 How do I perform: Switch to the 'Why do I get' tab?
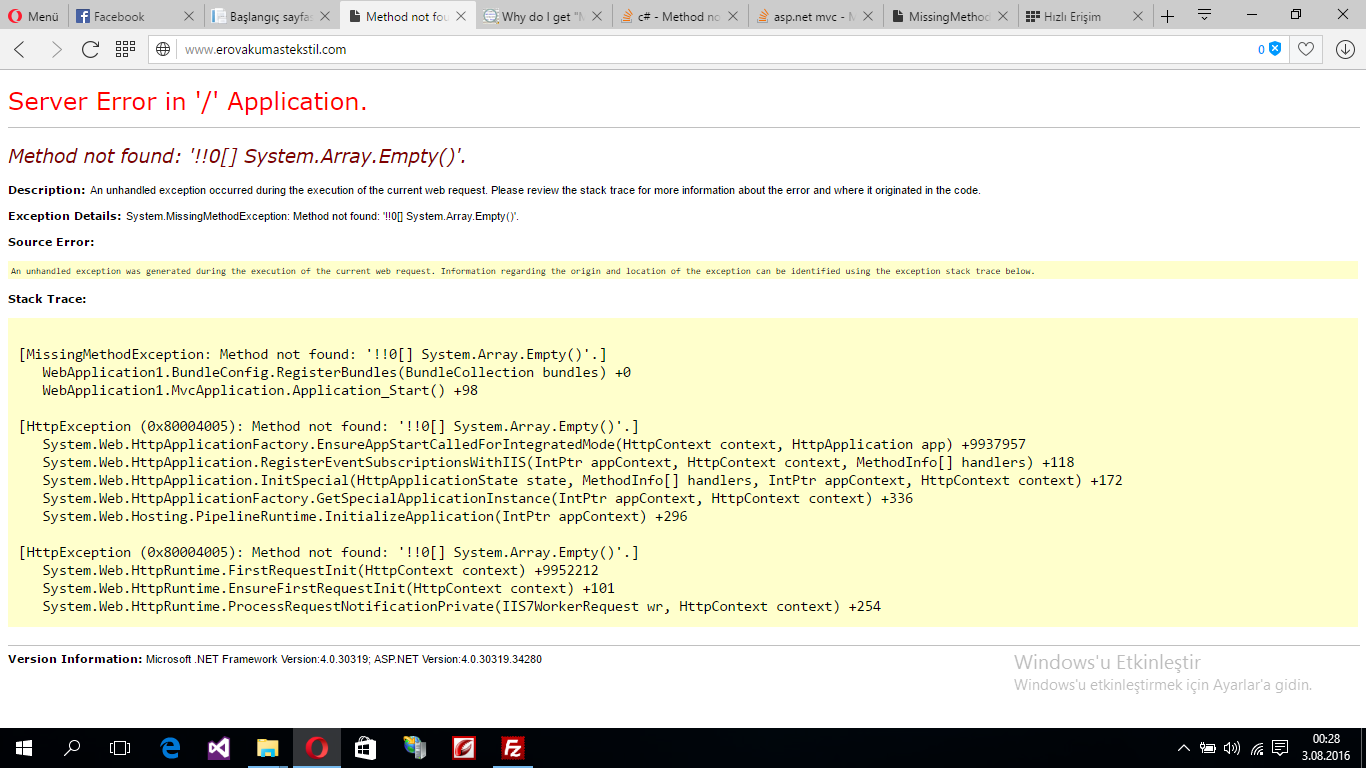[x=533, y=16]
